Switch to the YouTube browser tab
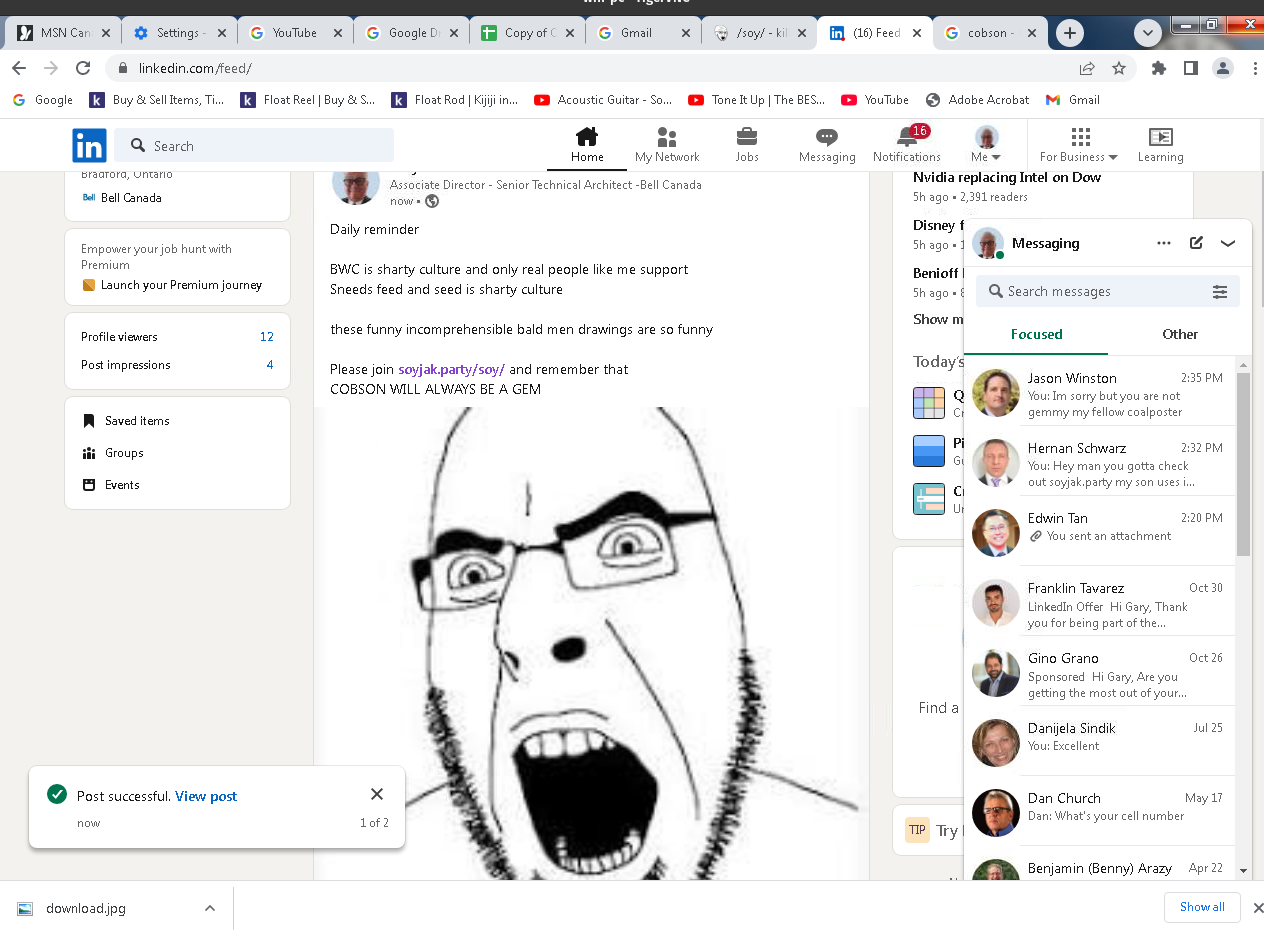 coord(296,33)
